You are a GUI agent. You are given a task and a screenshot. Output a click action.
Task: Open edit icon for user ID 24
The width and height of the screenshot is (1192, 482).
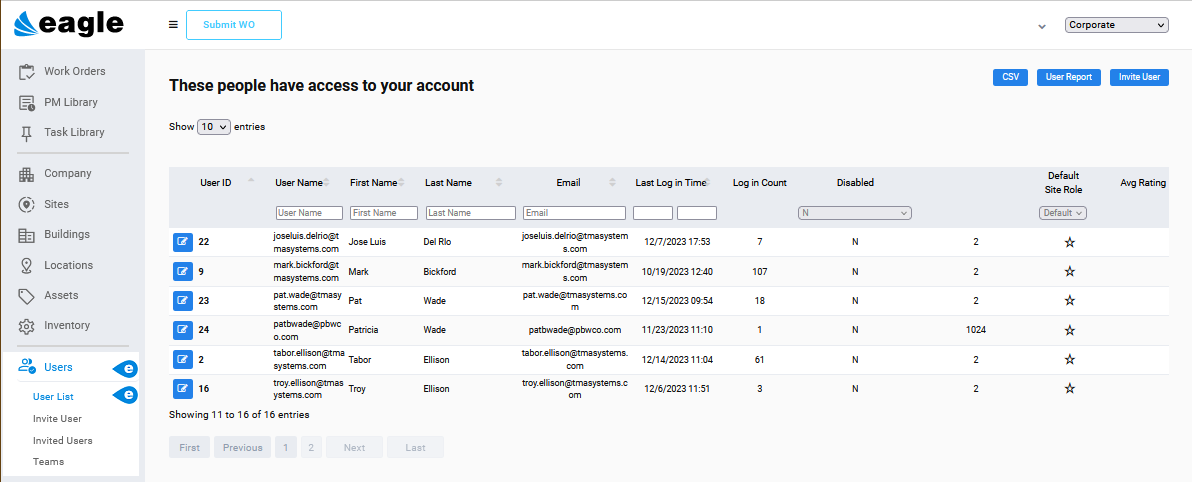(x=182, y=330)
